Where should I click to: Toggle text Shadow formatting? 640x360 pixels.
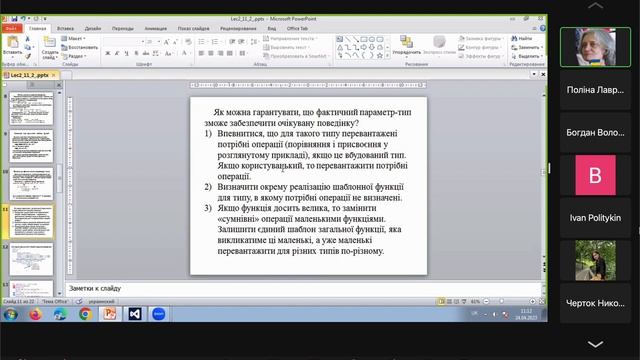tap(136, 53)
